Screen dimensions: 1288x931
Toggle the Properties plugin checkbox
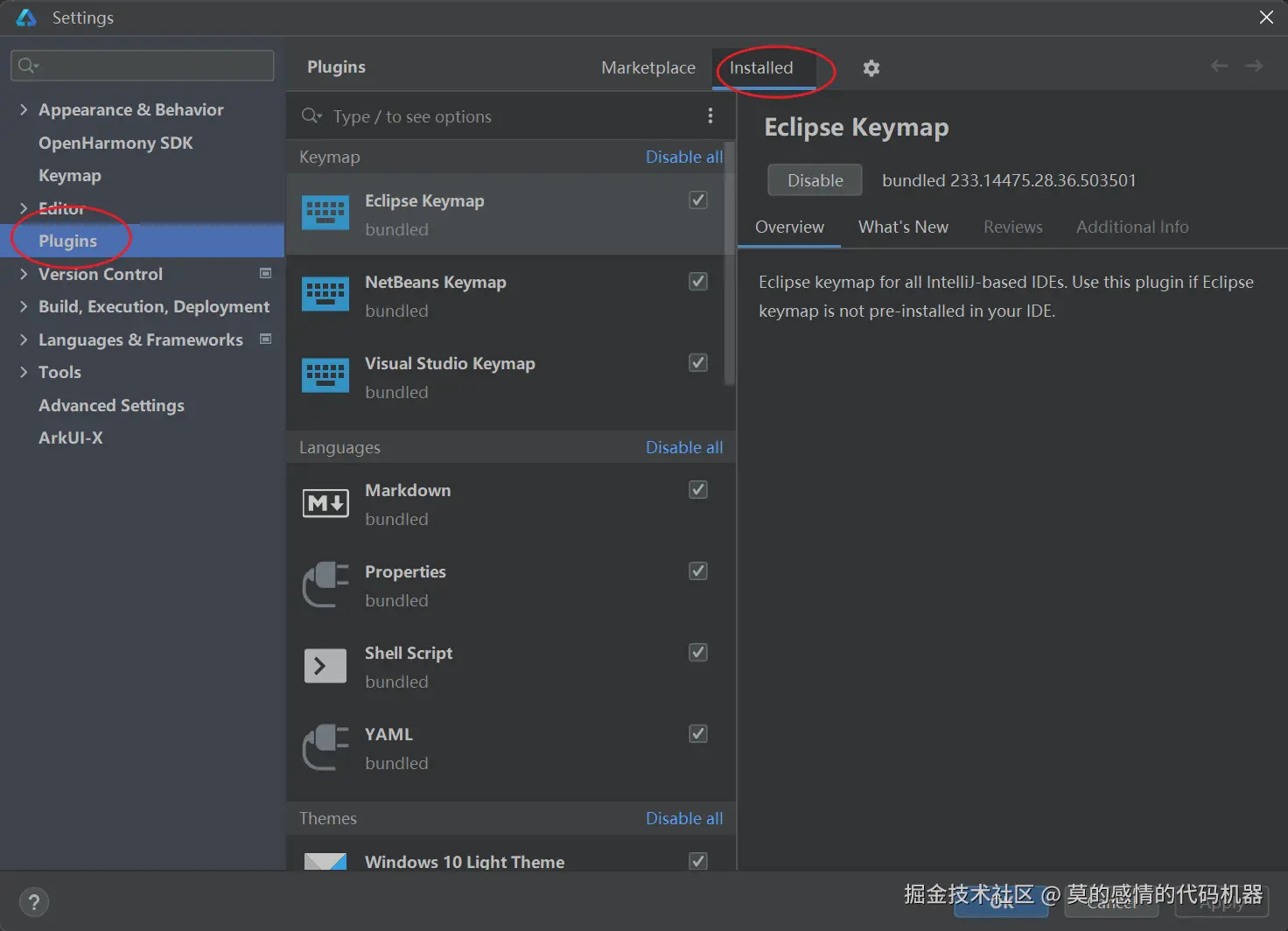(x=698, y=570)
